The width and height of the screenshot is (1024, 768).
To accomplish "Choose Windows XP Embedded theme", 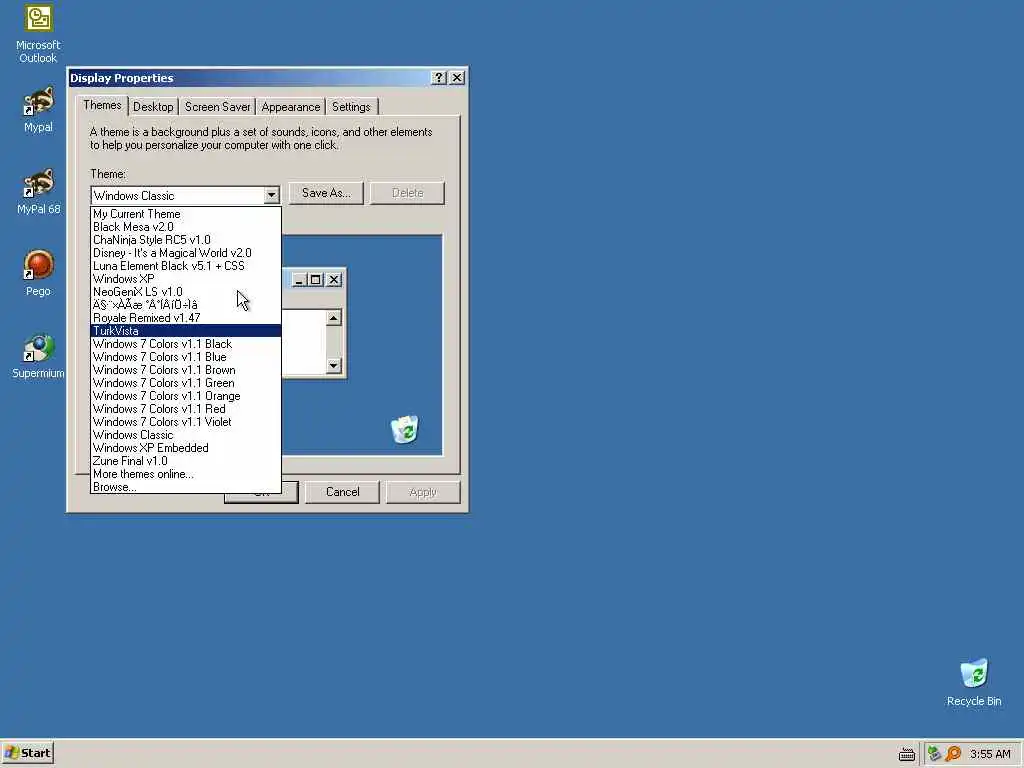I will pos(185,448).
